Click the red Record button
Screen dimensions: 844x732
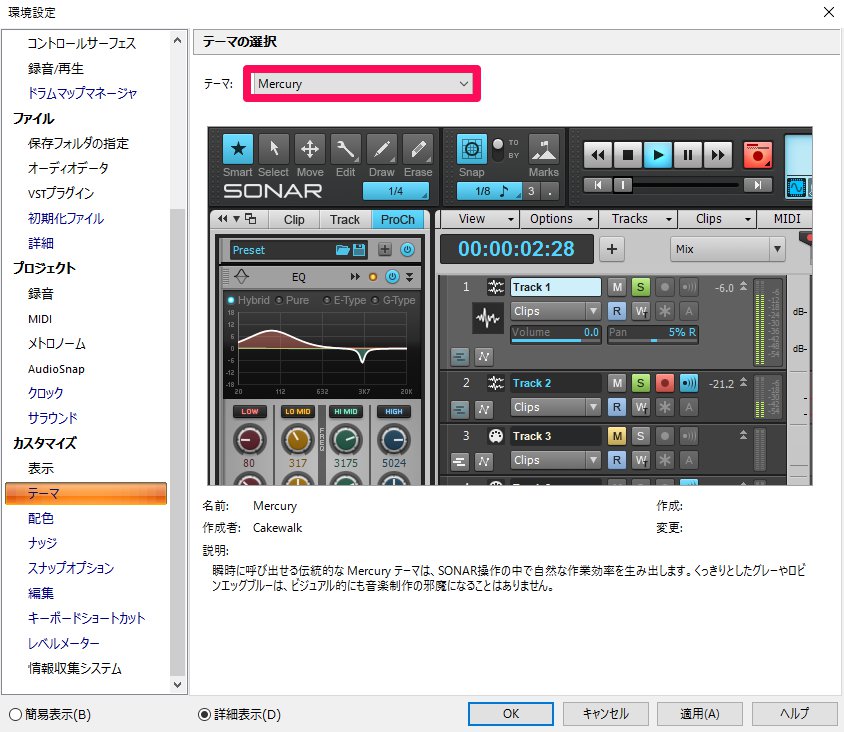click(757, 155)
